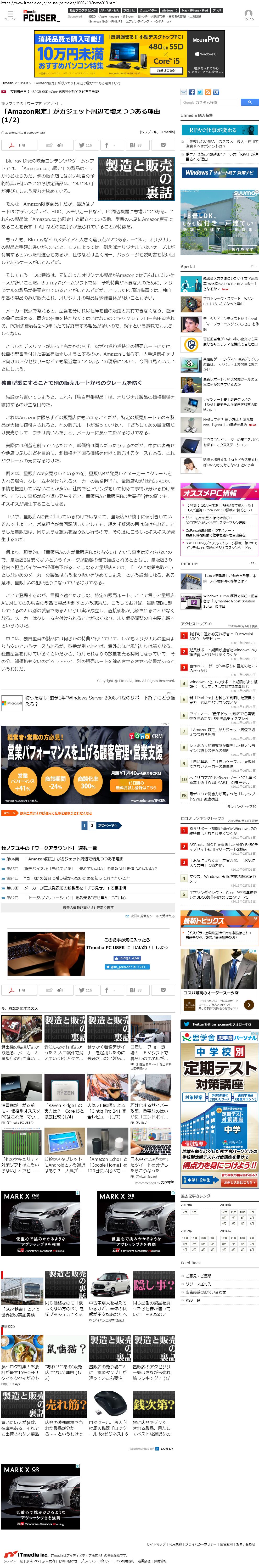259x1568 pixels.
Task: Open the footer サイトマップ link
Action: pyautogui.click(x=156, y=1544)
